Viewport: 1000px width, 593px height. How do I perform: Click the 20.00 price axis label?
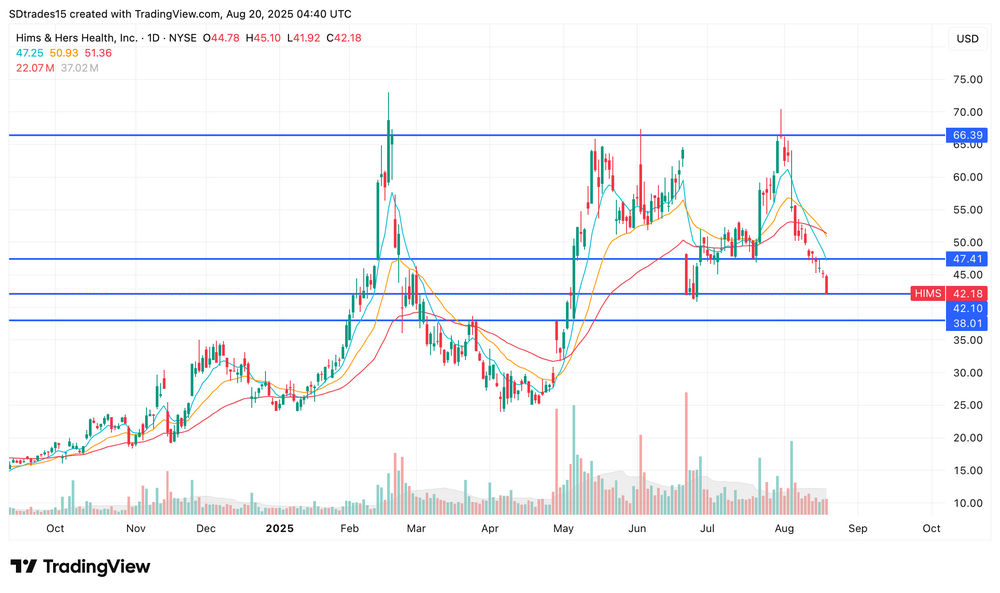(967, 438)
